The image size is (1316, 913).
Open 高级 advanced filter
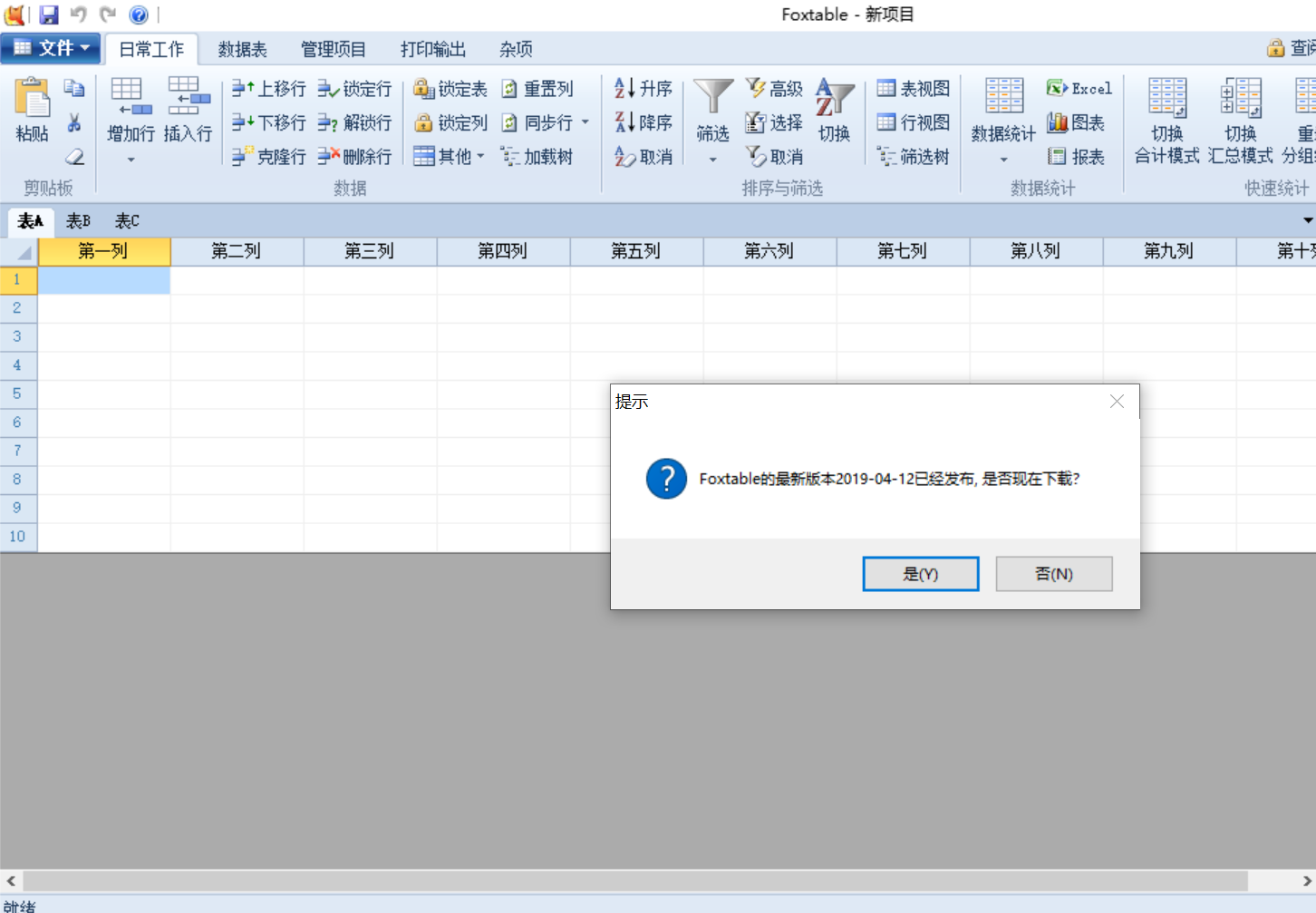click(x=774, y=88)
